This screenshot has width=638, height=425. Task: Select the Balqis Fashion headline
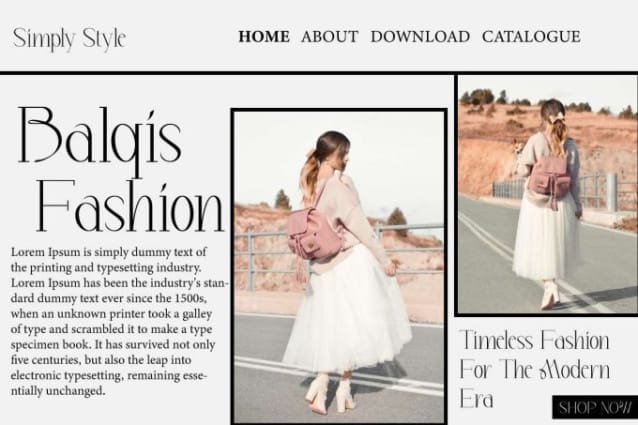pyautogui.click(x=121, y=169)
